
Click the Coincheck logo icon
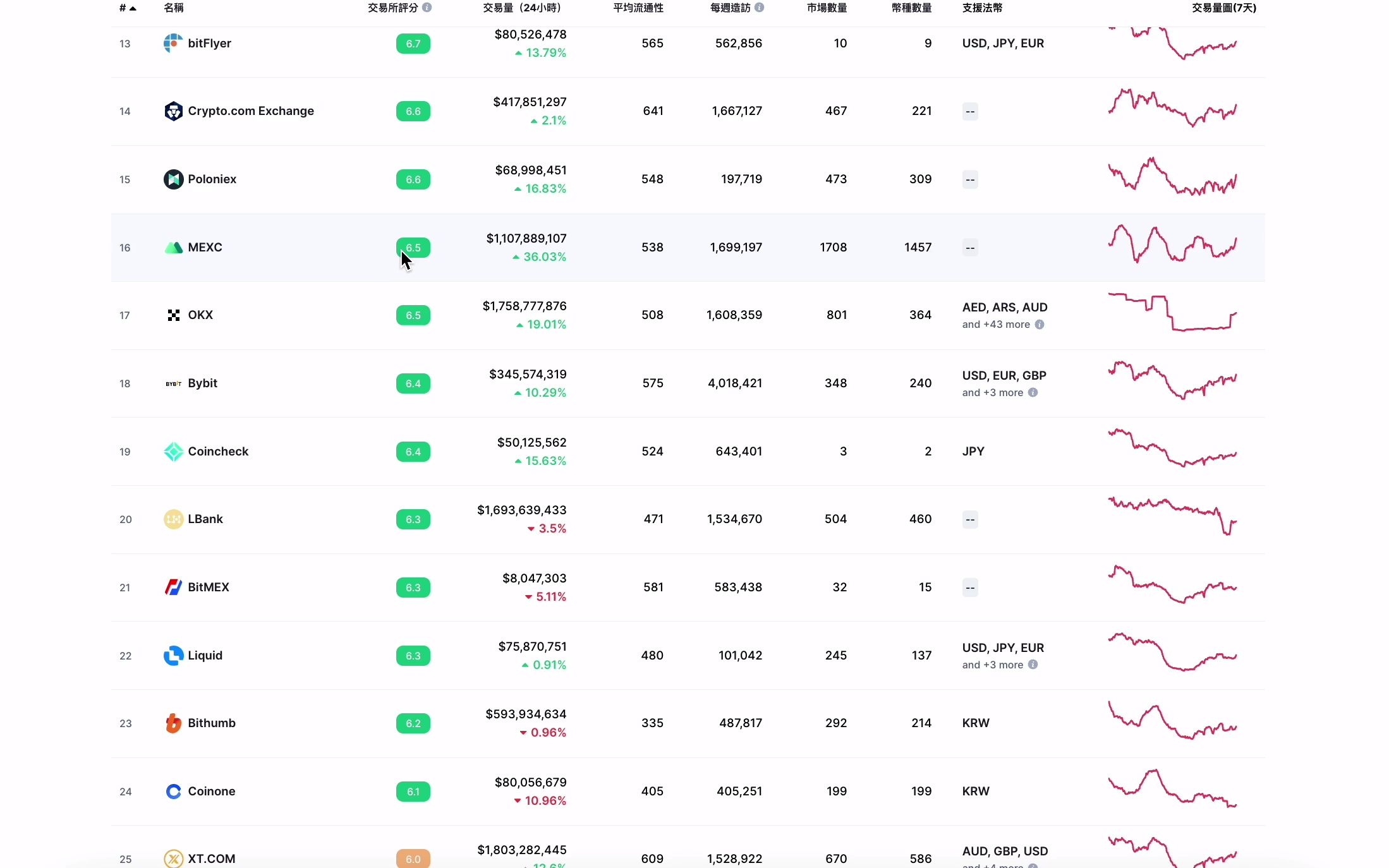[173, 452]
